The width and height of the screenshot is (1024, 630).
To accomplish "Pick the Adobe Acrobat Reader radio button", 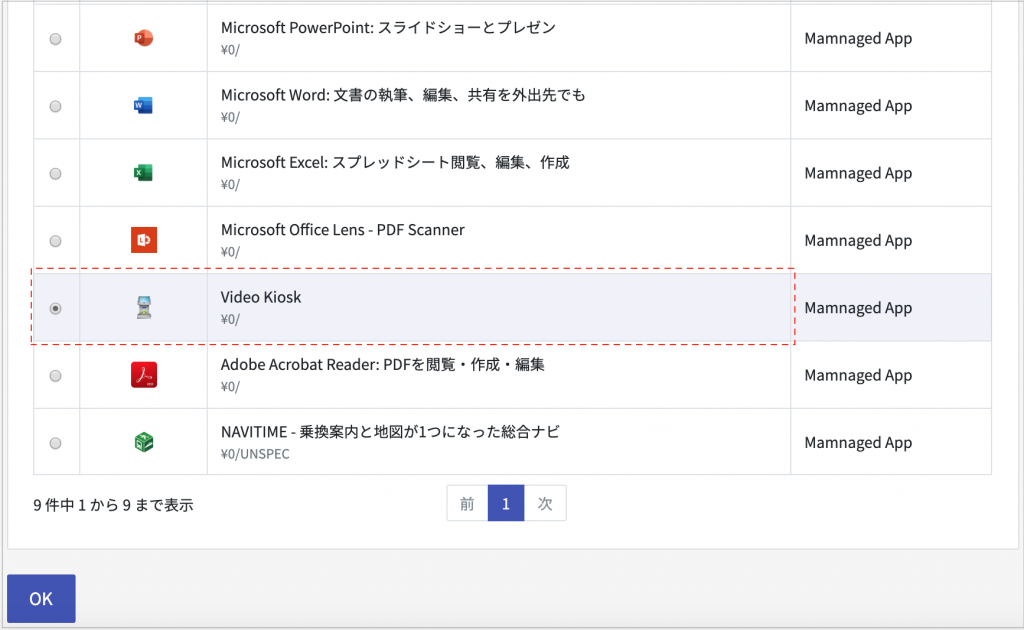I will (x=55, y=376).
